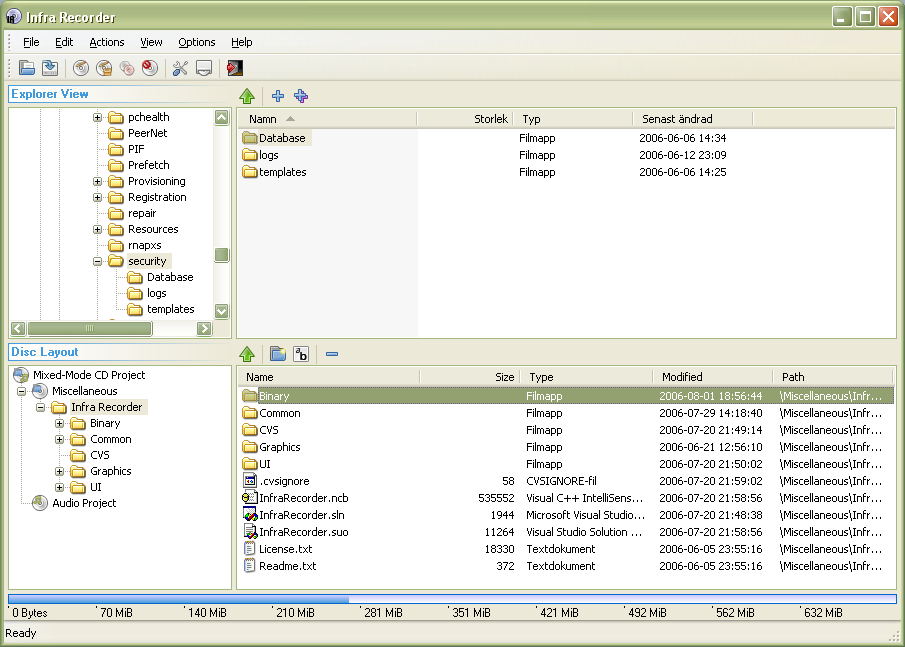Navigate up using the green arrow icon
This screenshot has width=905, height=647.
coord(247,96)
